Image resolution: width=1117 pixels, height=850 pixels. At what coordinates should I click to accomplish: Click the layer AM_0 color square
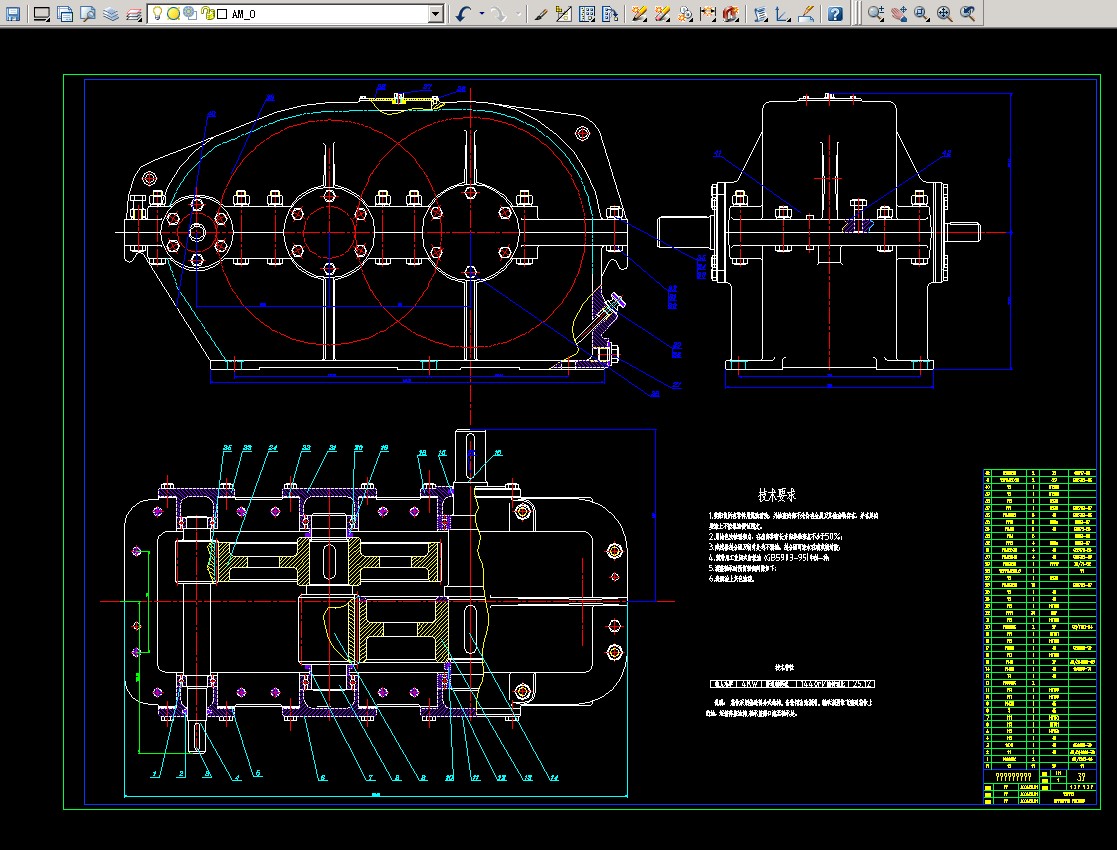[222, 14]
